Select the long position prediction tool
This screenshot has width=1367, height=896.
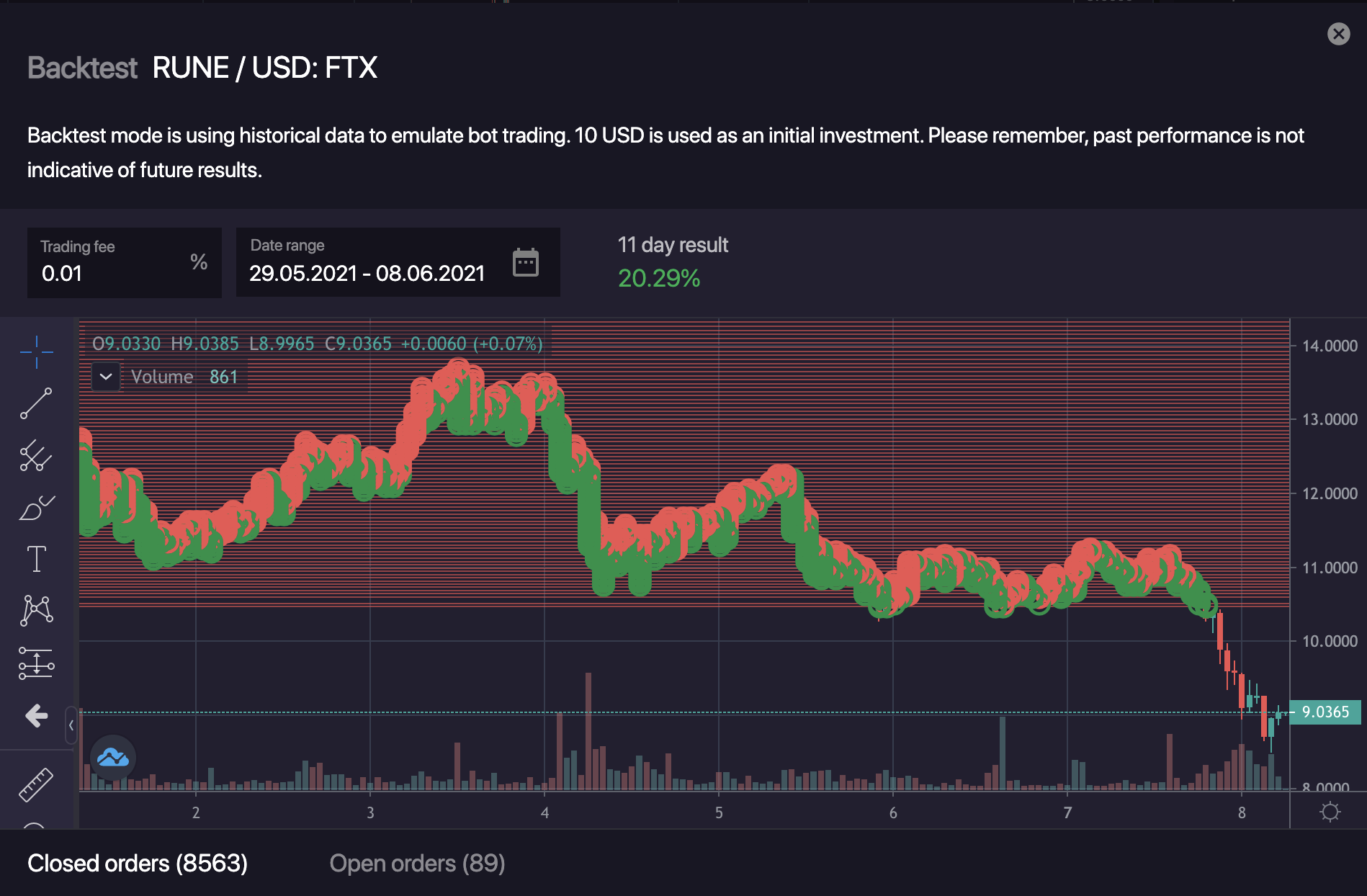pyautogui.click(x=36, y=663)
